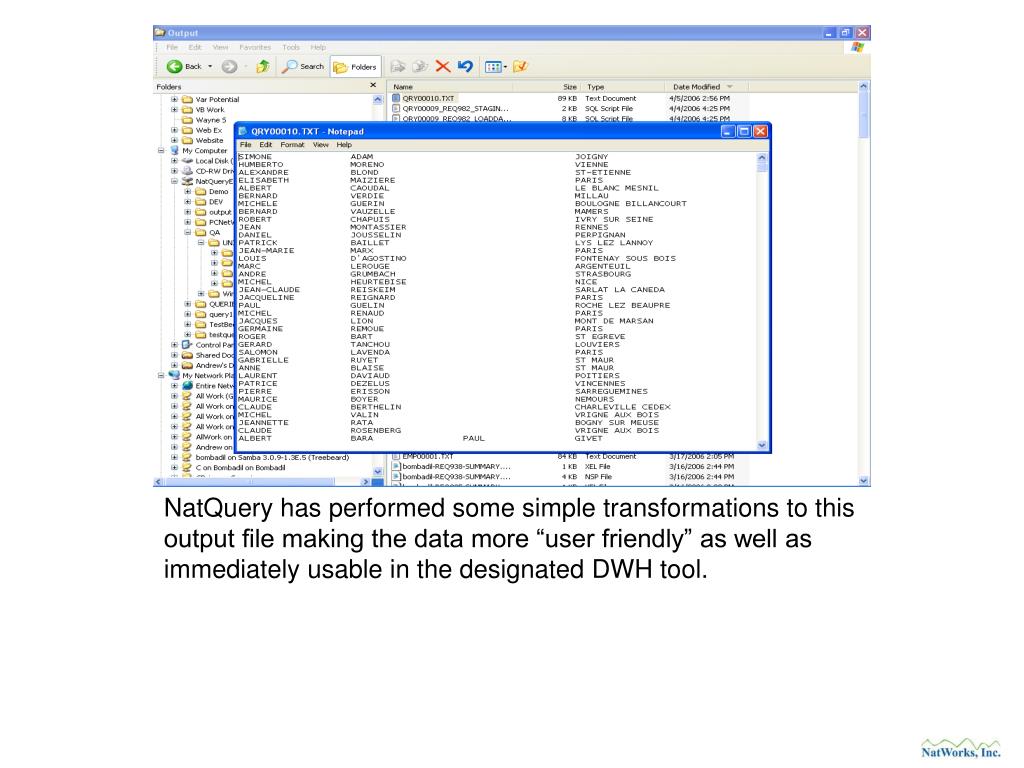Click the Move To toolbar icon

point(398,67)
